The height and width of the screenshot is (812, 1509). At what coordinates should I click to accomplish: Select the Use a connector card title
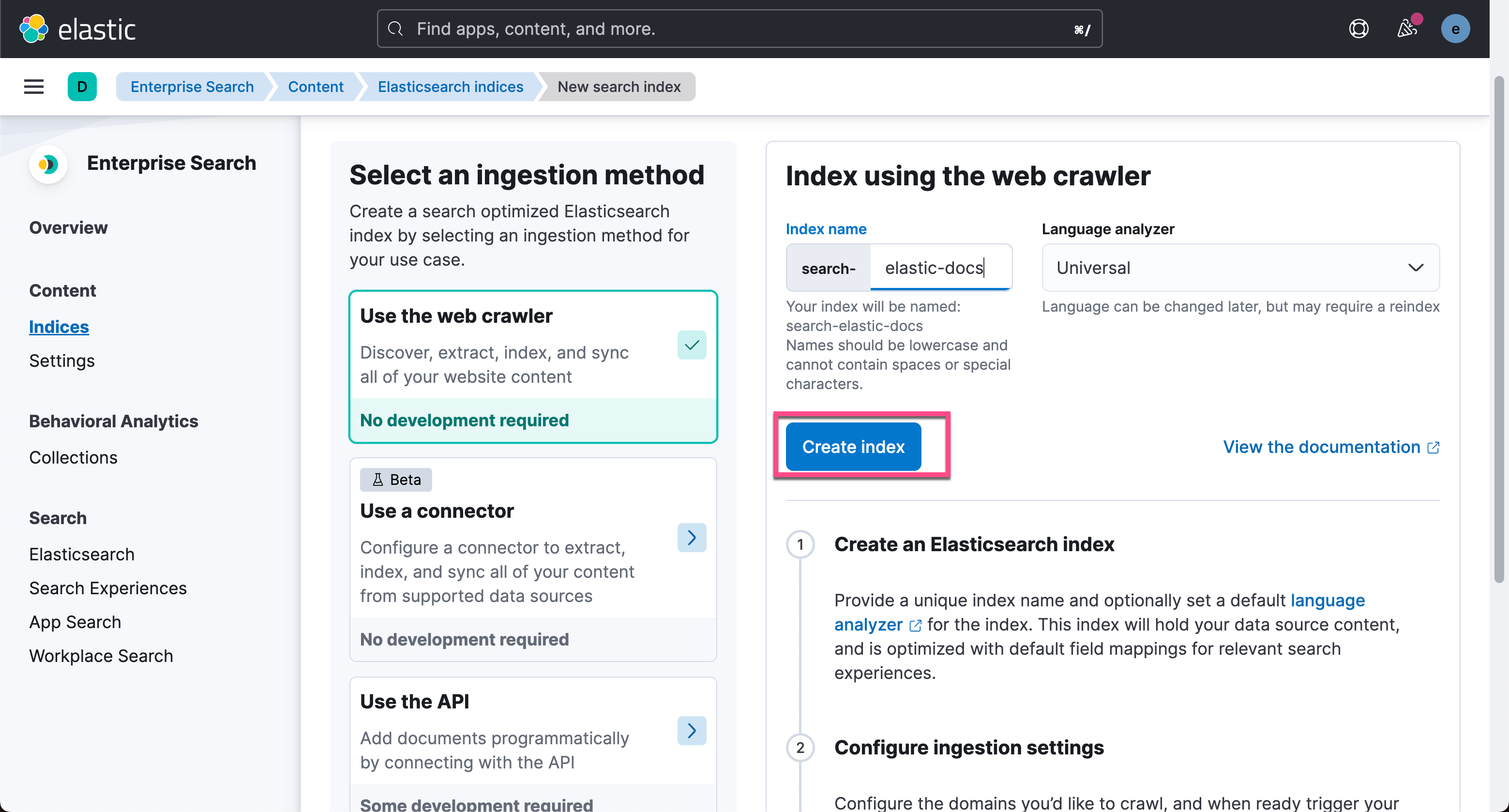pyautogui.click(x=437, y=511)
